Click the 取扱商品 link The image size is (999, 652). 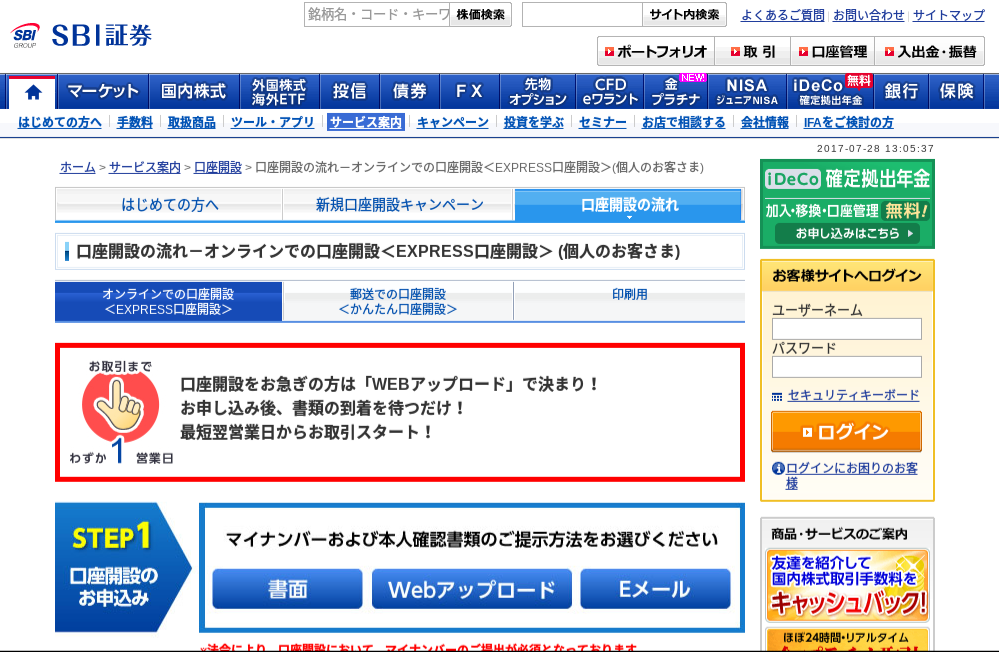pyautogui.click(x=191, y=122)
